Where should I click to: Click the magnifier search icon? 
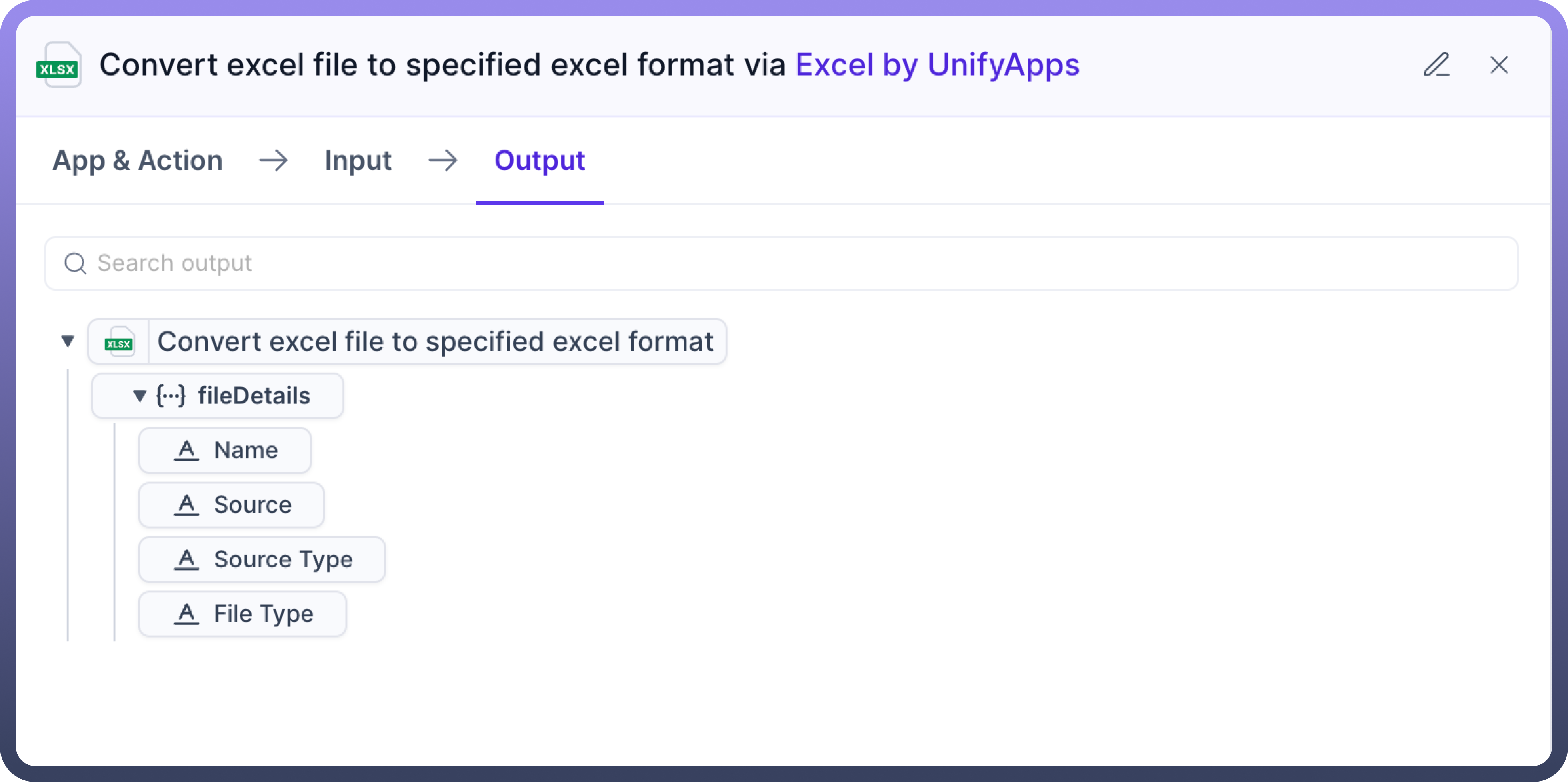76,263
